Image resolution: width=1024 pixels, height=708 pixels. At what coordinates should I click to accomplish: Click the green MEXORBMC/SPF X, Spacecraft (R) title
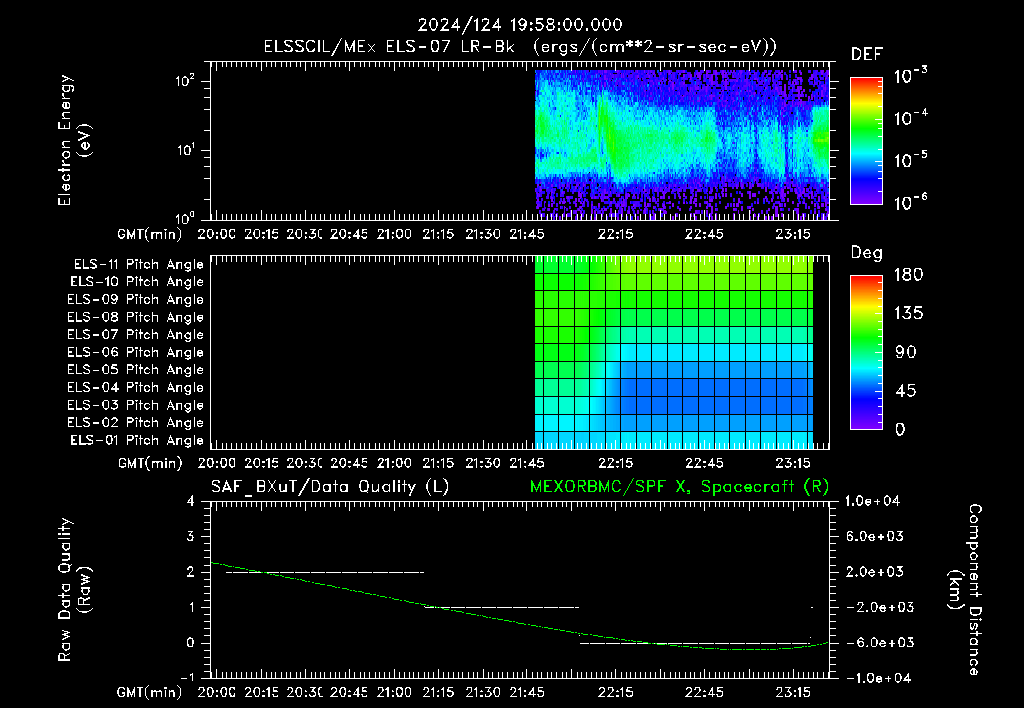[x=679, y=487]
